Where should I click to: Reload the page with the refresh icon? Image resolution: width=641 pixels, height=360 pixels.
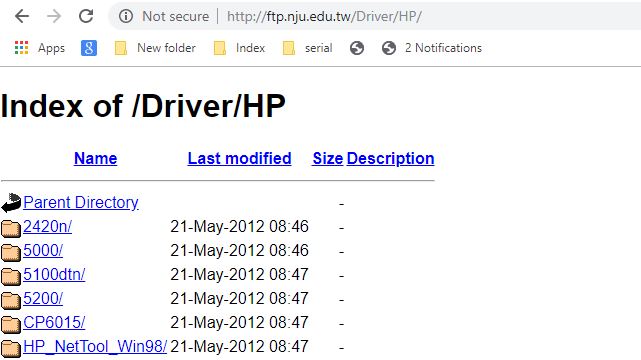(86, 16)
